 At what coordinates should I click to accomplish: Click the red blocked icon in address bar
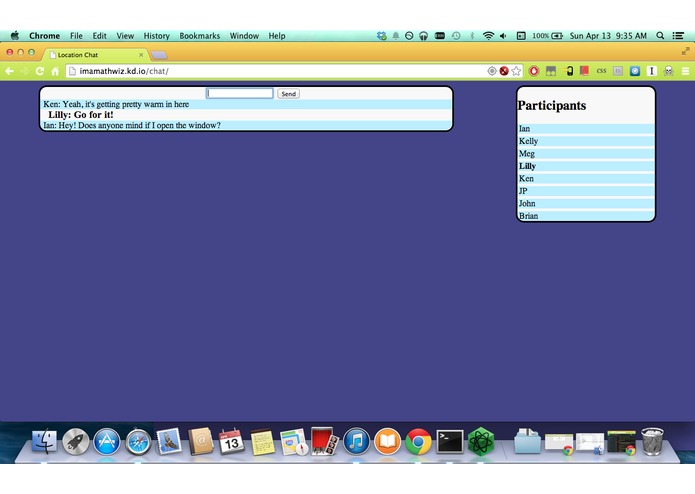point(504,71)
